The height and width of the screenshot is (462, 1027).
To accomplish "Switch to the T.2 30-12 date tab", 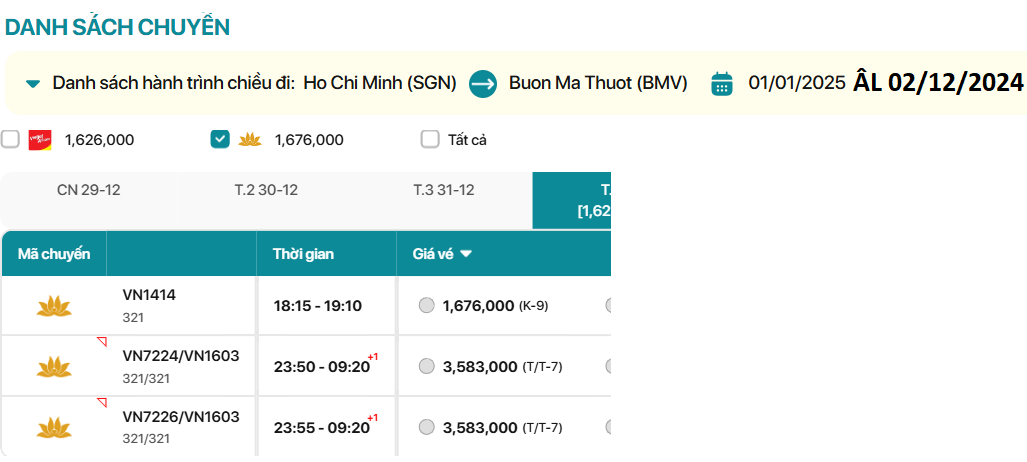I will click(266, 190).
